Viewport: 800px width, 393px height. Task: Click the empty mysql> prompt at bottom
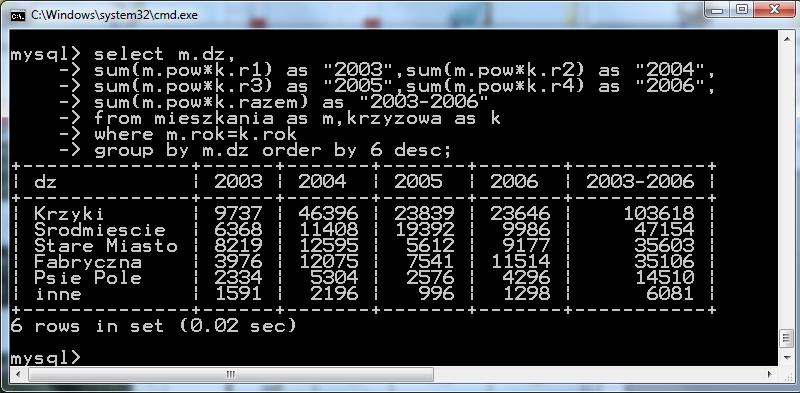[x=46, y=358]
